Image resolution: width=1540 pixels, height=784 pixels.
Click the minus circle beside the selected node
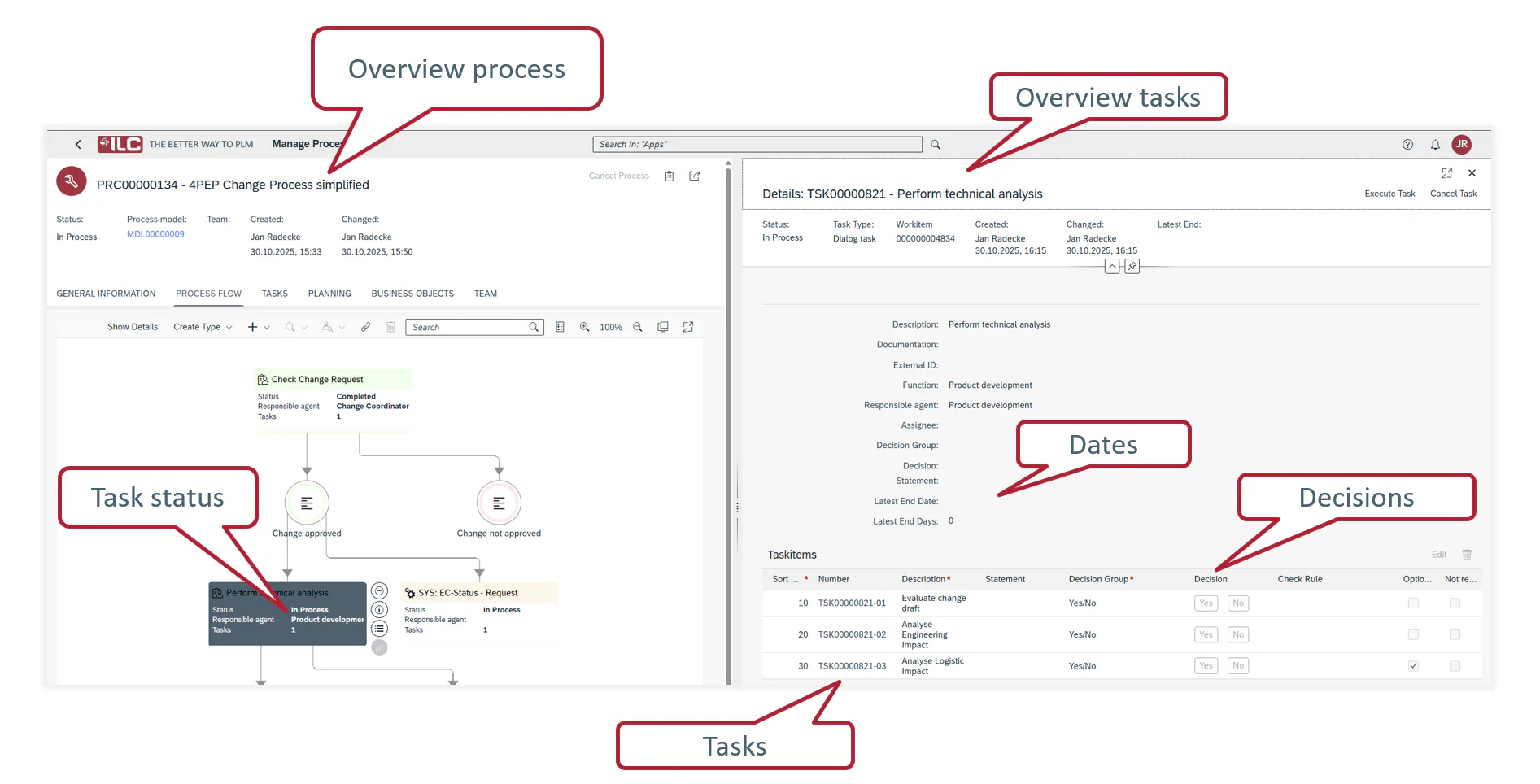pos(379,591)
